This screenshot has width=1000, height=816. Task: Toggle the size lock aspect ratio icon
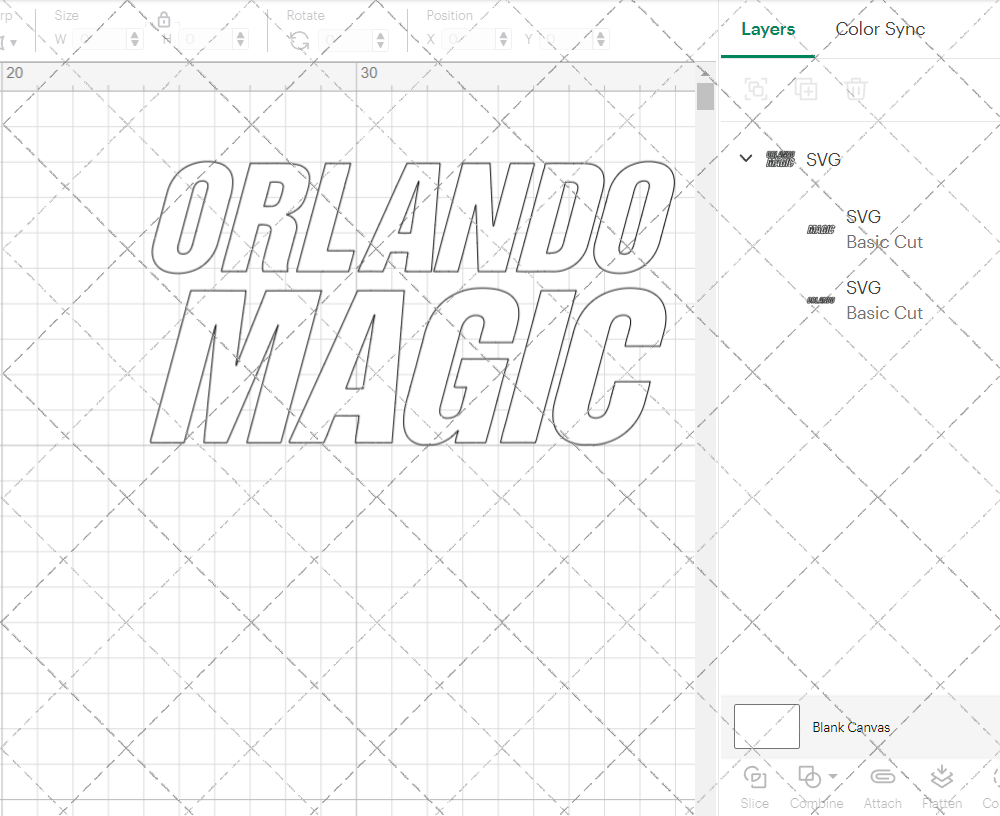point(164,20)
